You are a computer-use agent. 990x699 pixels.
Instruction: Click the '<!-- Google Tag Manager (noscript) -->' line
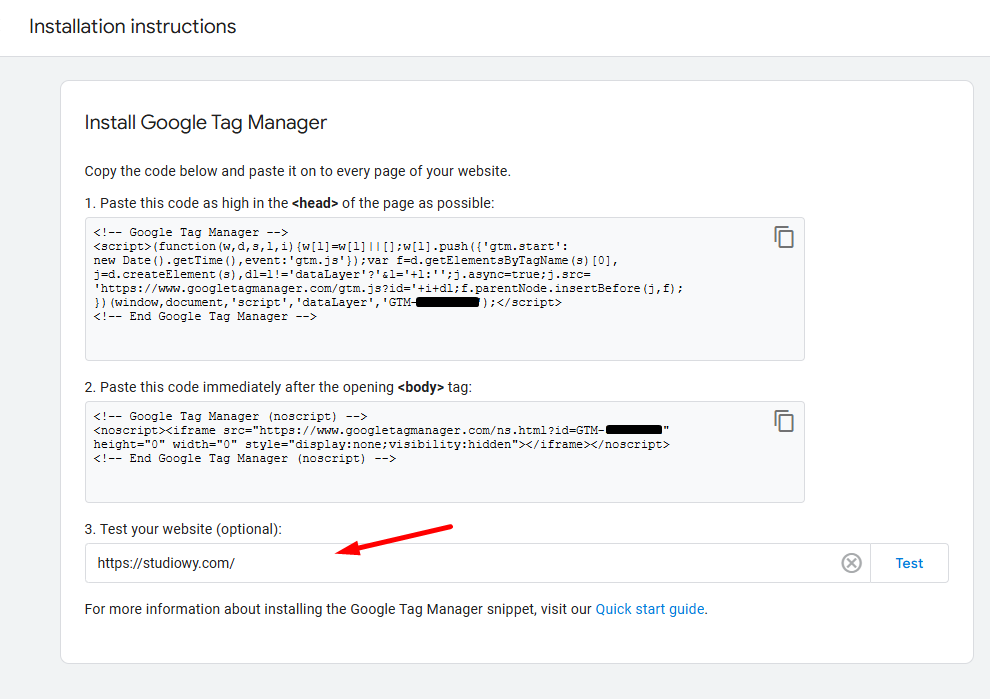click(x=230, y=417)
